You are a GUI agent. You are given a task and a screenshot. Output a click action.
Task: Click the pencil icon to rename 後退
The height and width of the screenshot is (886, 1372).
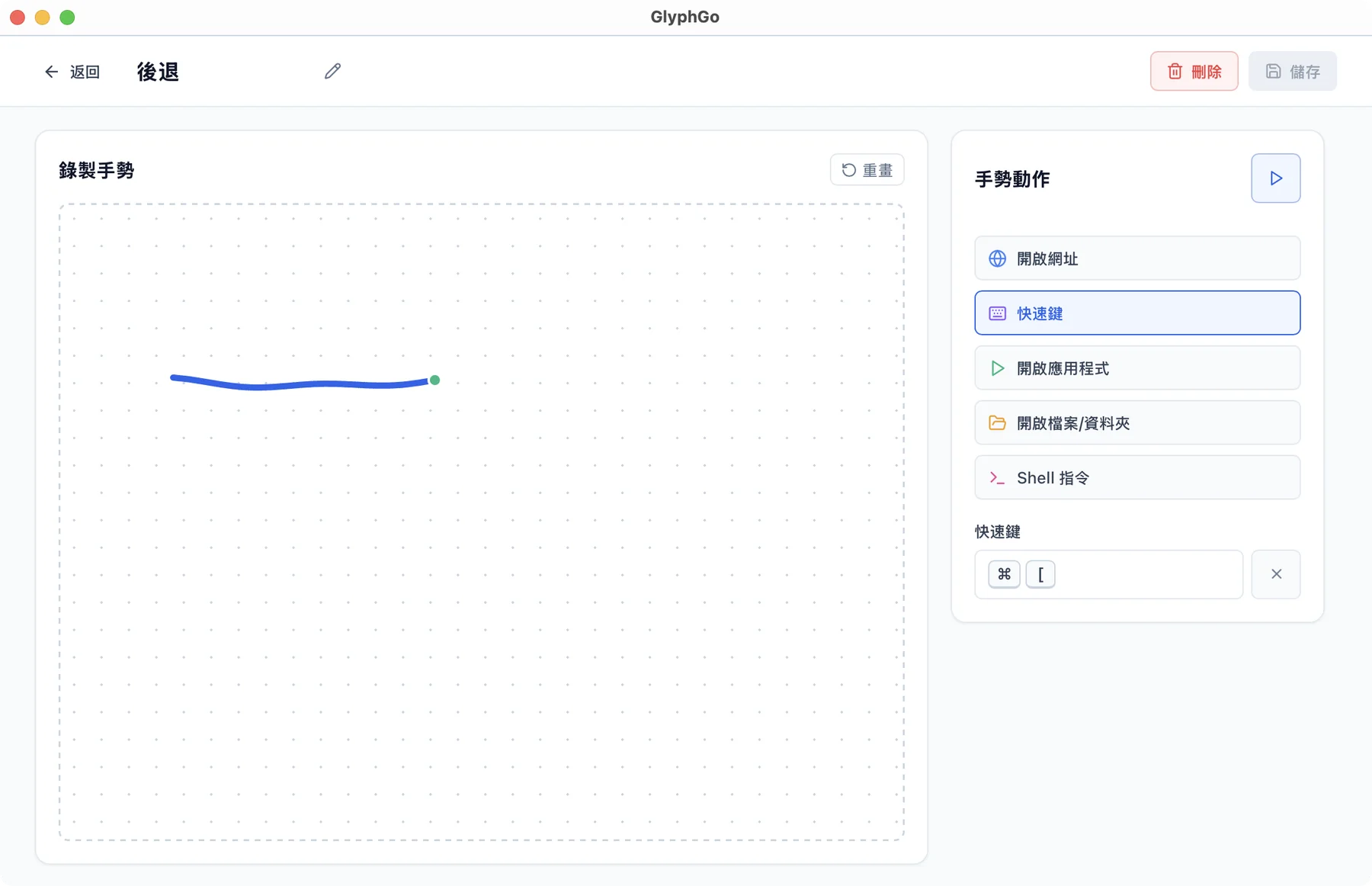(332, 71)
